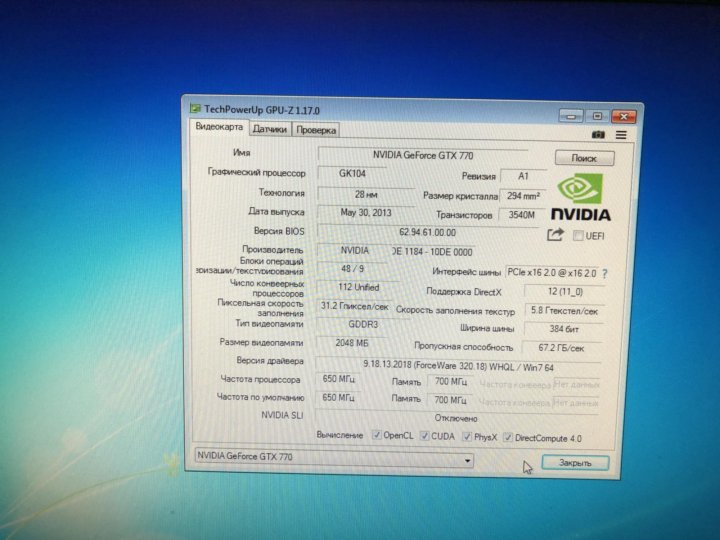Click 650 МГц in Частота процессора row
The image size is (720, 540).
click(338, 379)
